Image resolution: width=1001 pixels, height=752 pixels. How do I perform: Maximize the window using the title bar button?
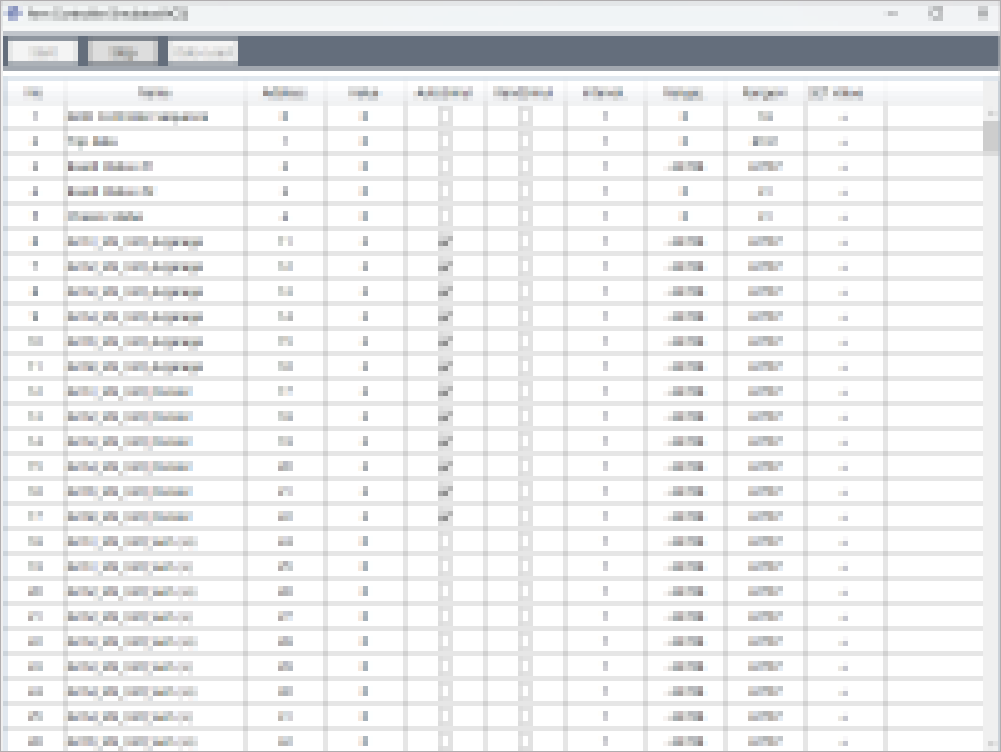[x=937, y=14]
